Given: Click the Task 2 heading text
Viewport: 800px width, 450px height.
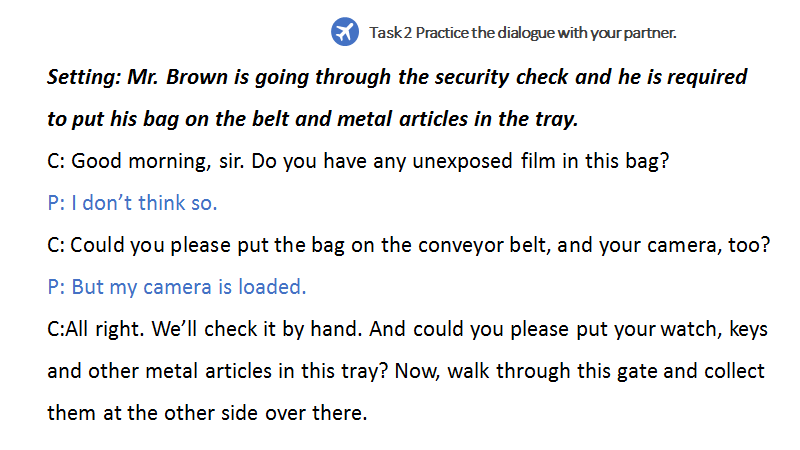Looking at the screenshot, I should click(522, 33).
